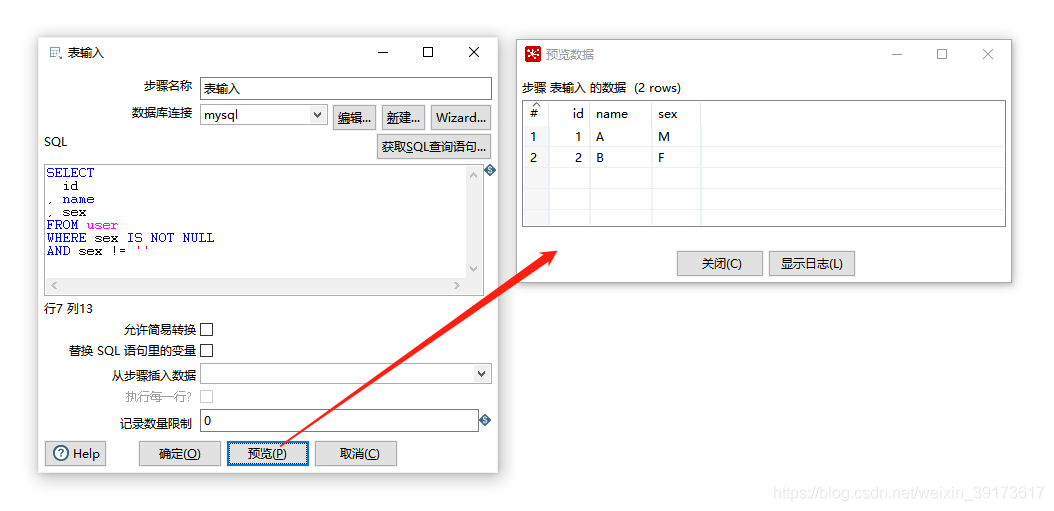
Task: Click the 获取SQL查询语句... button
Action: coord(434,147)
